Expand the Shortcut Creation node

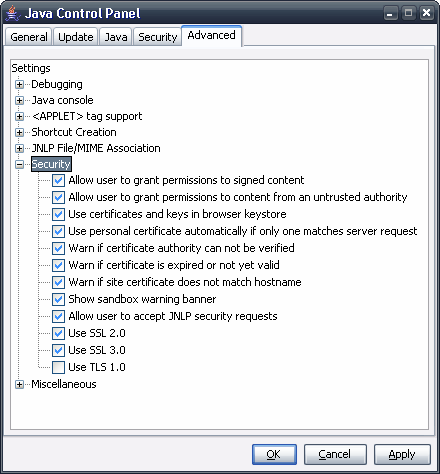[x=19, y=132]
